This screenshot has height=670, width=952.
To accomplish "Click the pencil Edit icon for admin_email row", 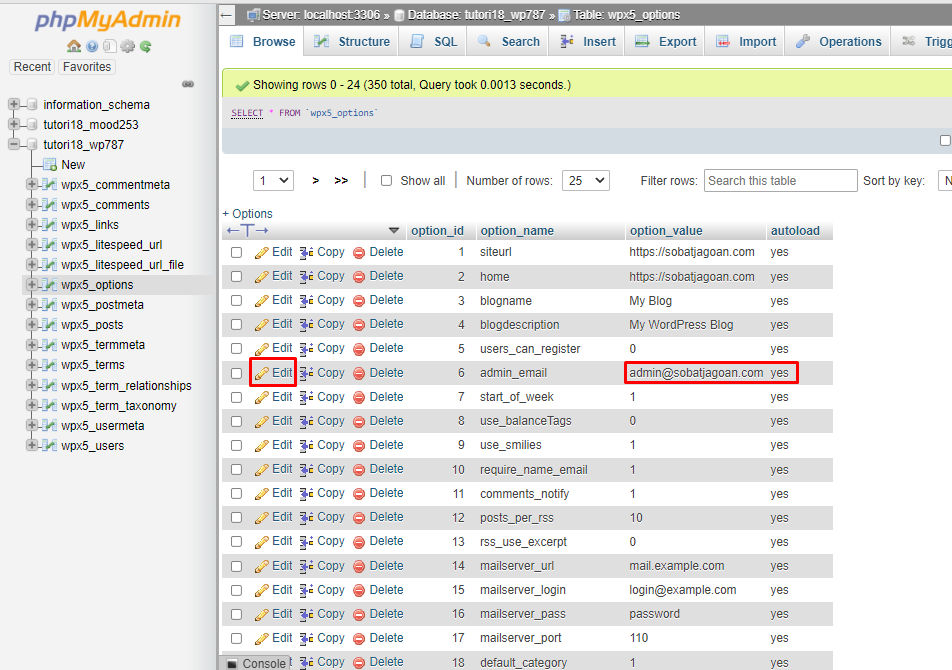I will (x=262, y=373).
